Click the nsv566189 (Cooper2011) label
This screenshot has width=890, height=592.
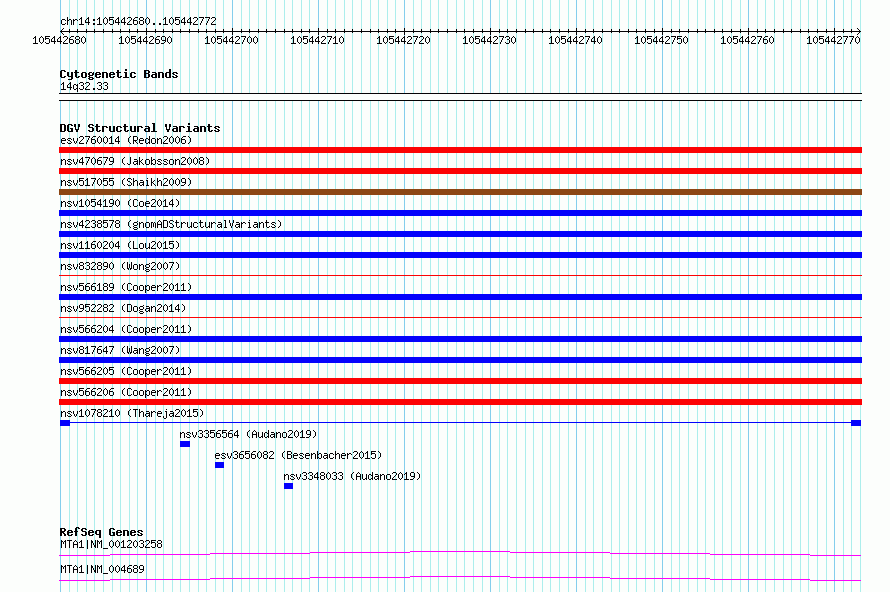(x=126, y=287)
